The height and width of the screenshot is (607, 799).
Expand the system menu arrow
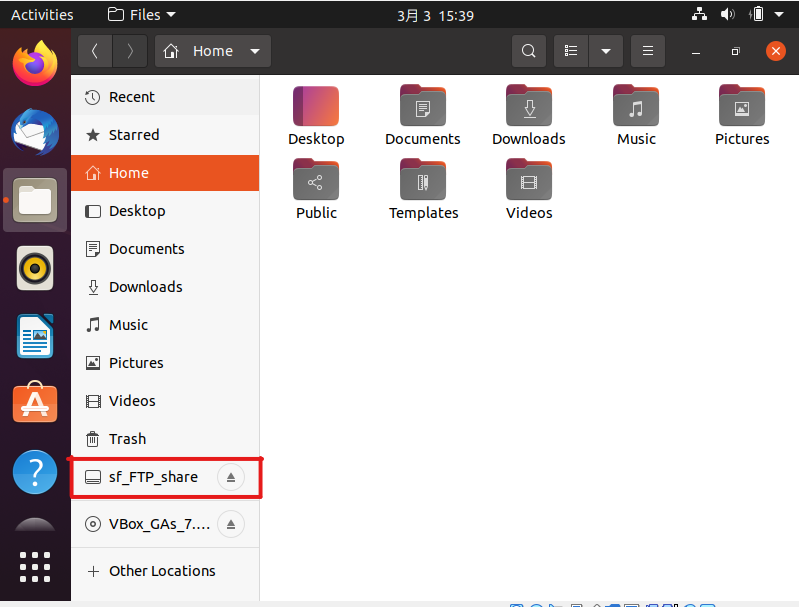tap(779, 14)
